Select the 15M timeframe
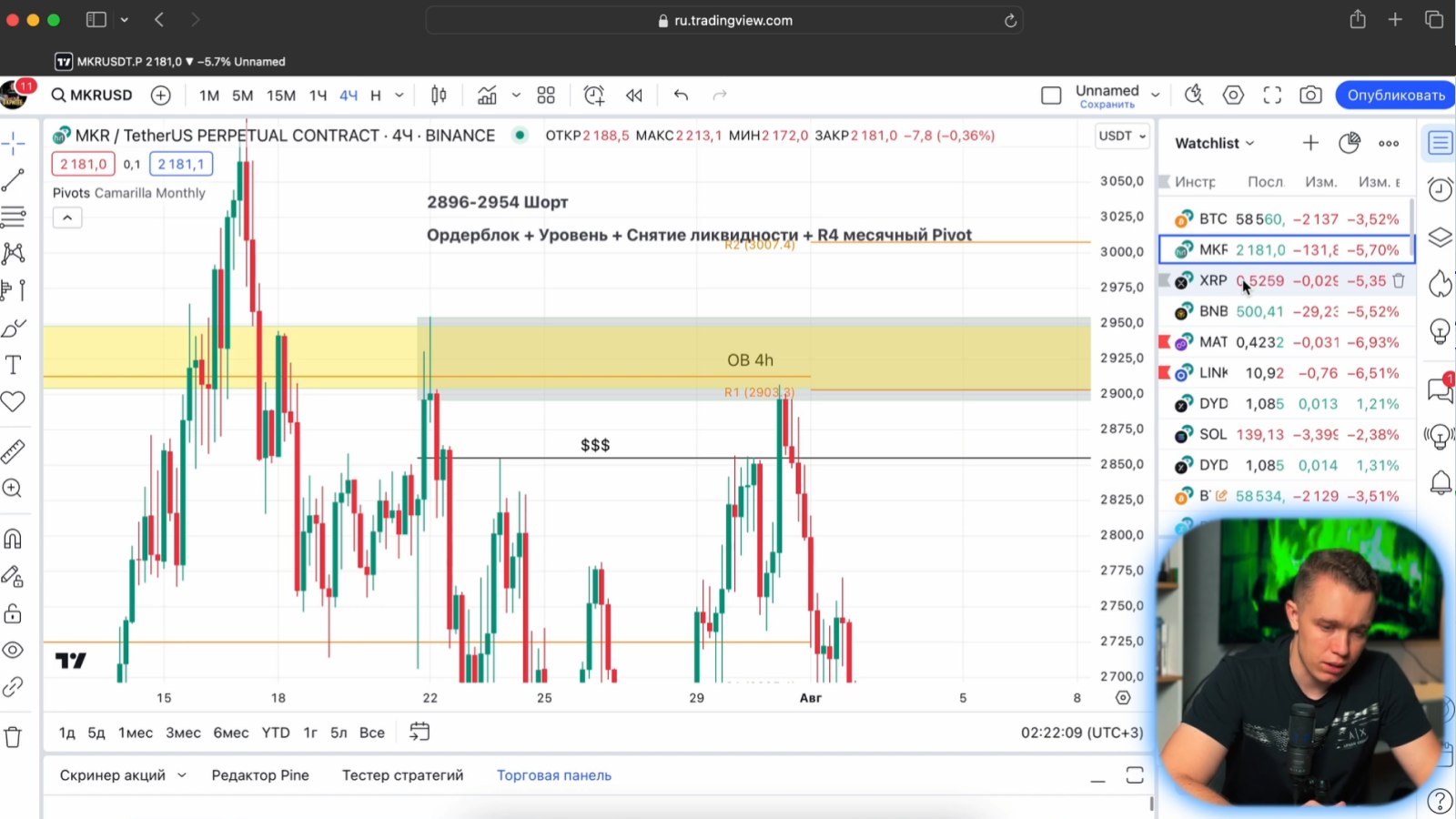 [281, 96]
